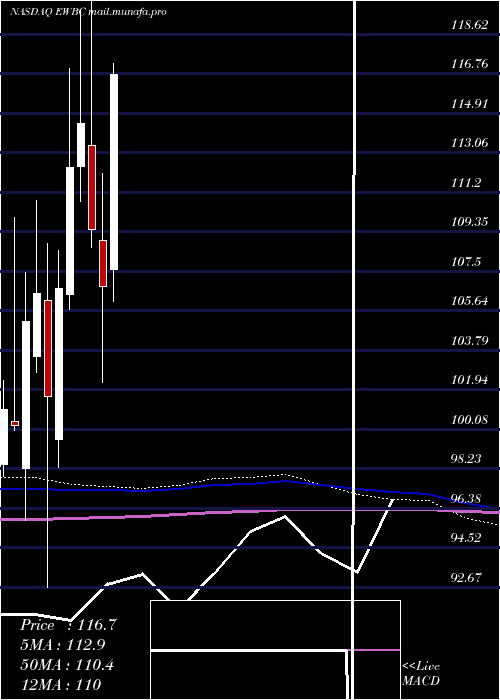Click the '12MA : 110' readout
Image resolution: width=500 pixels, height=700 pixels.
(60, 685)
